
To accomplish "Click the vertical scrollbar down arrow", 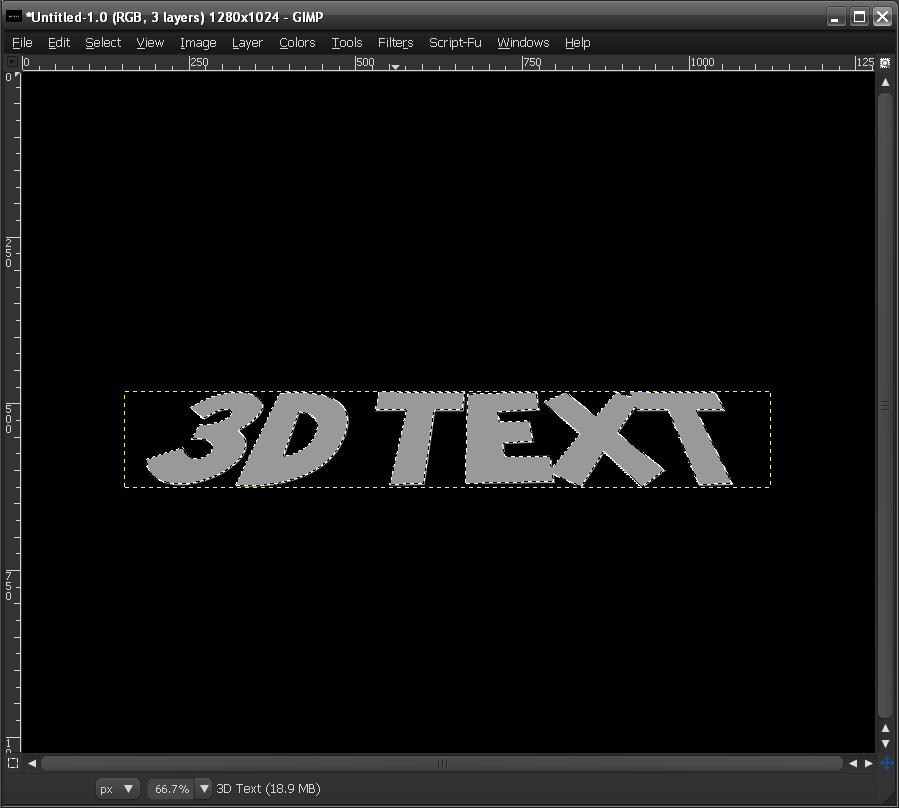I will point(885,743).
